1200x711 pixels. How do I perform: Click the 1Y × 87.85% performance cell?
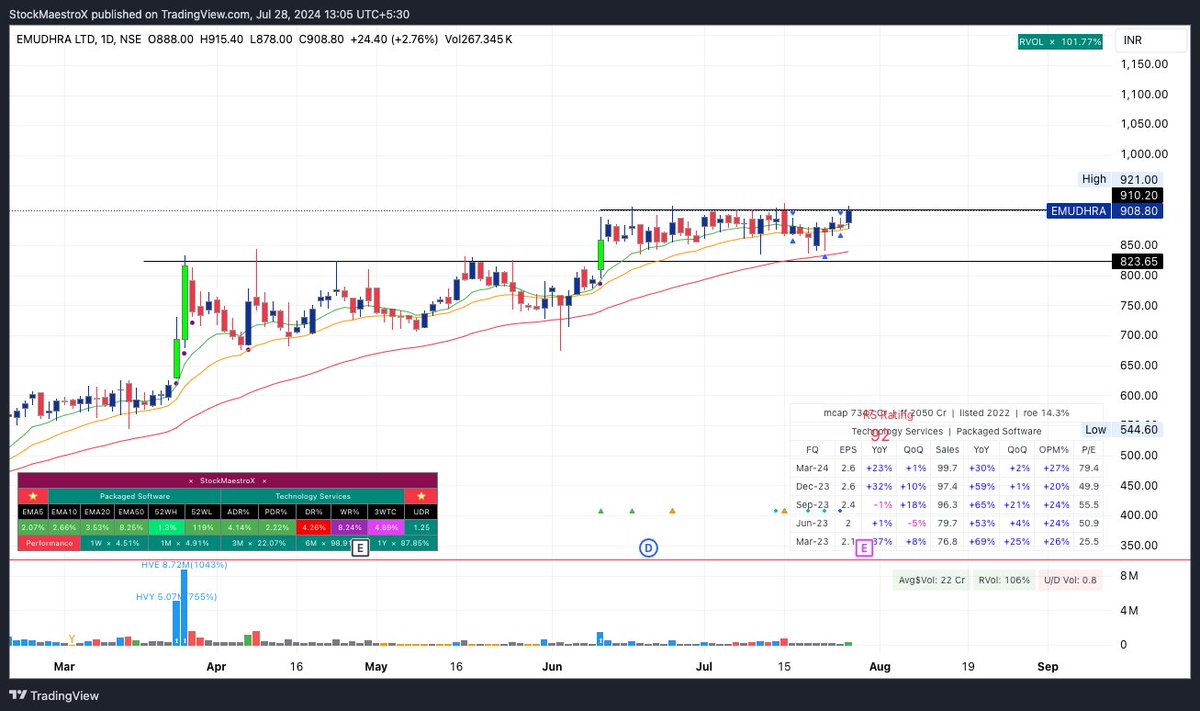[403, 543]
